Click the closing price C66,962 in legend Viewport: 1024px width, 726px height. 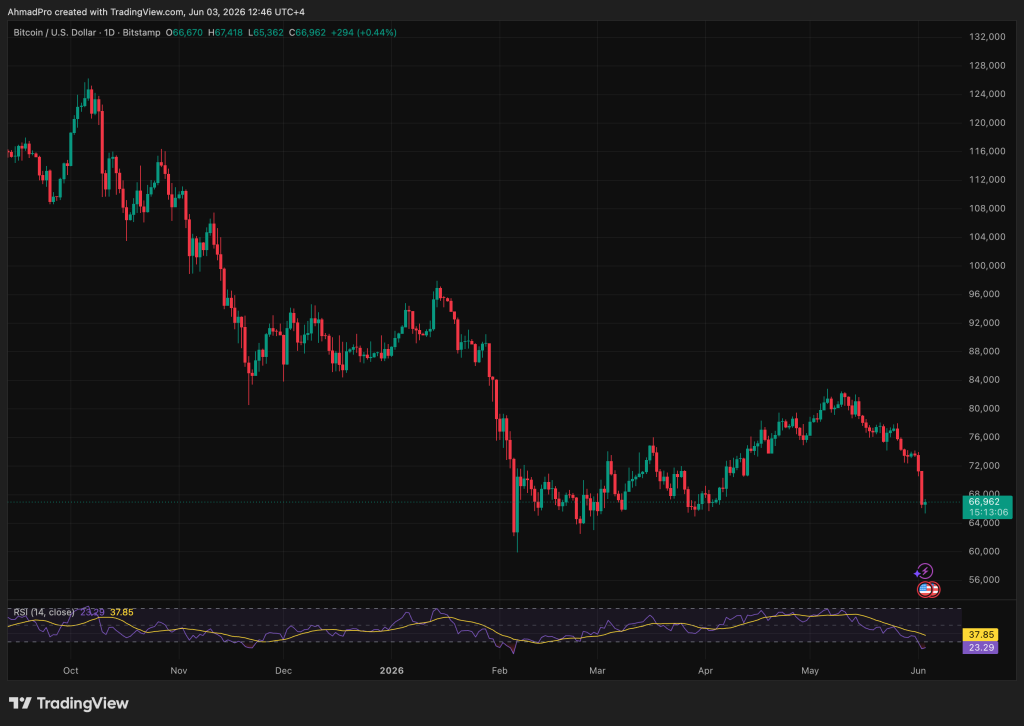pyautogui.click(x=308, y=32)
